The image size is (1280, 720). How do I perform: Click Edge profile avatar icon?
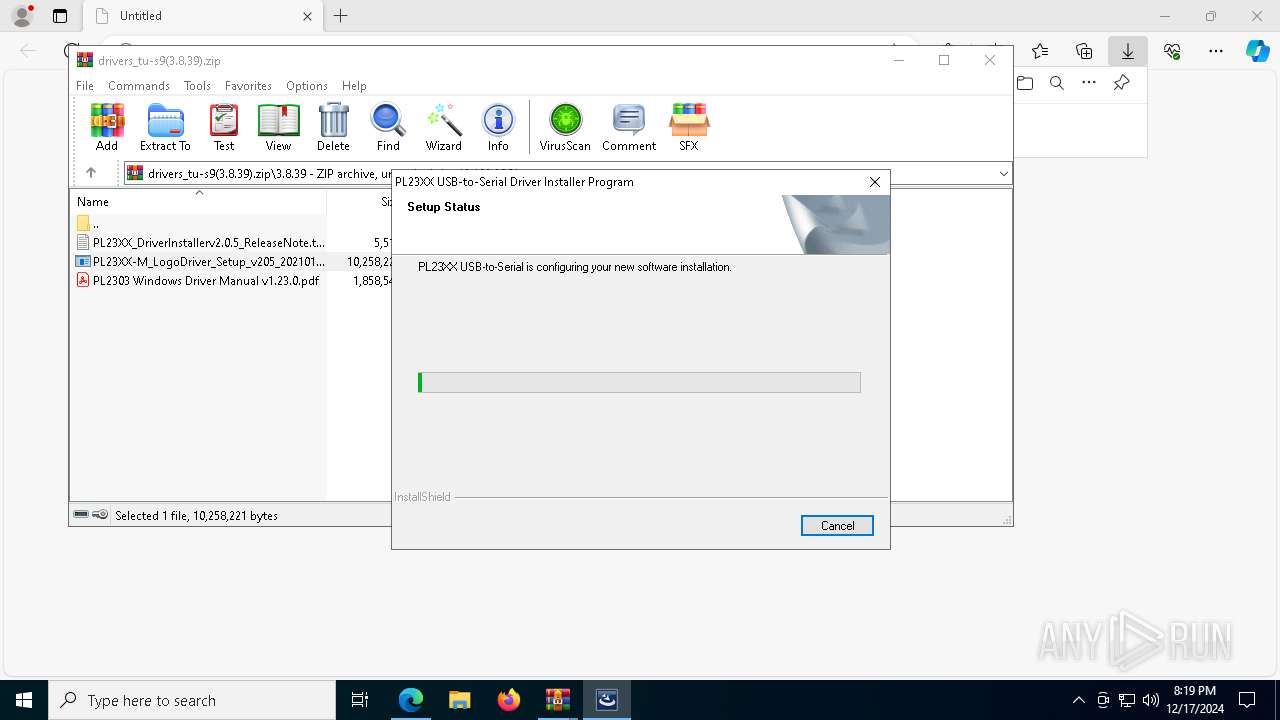pyautogui.click(x=22, y=16)
